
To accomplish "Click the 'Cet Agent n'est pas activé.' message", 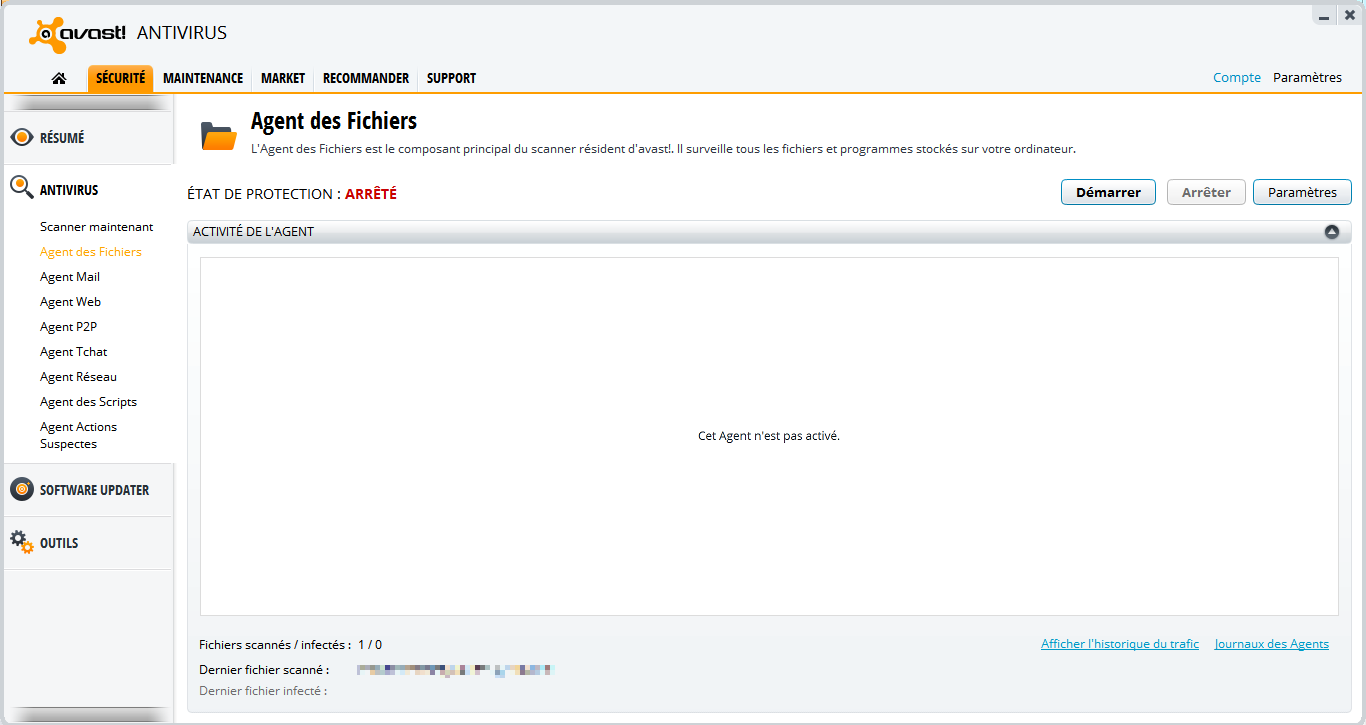I will coord(769,437).
